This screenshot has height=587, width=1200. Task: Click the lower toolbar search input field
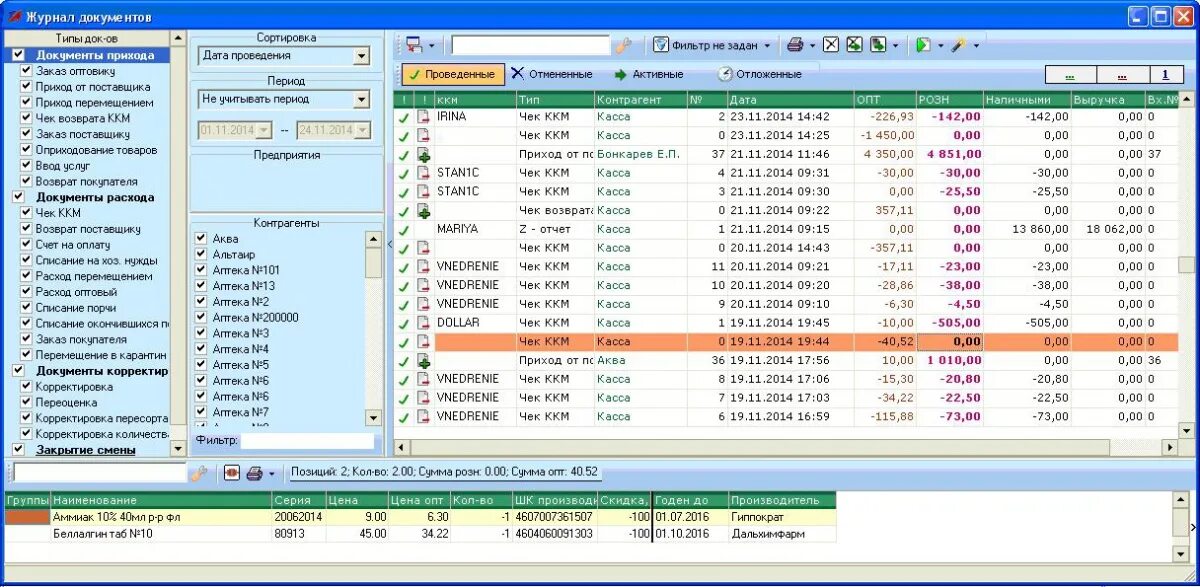tap(100, 473)
